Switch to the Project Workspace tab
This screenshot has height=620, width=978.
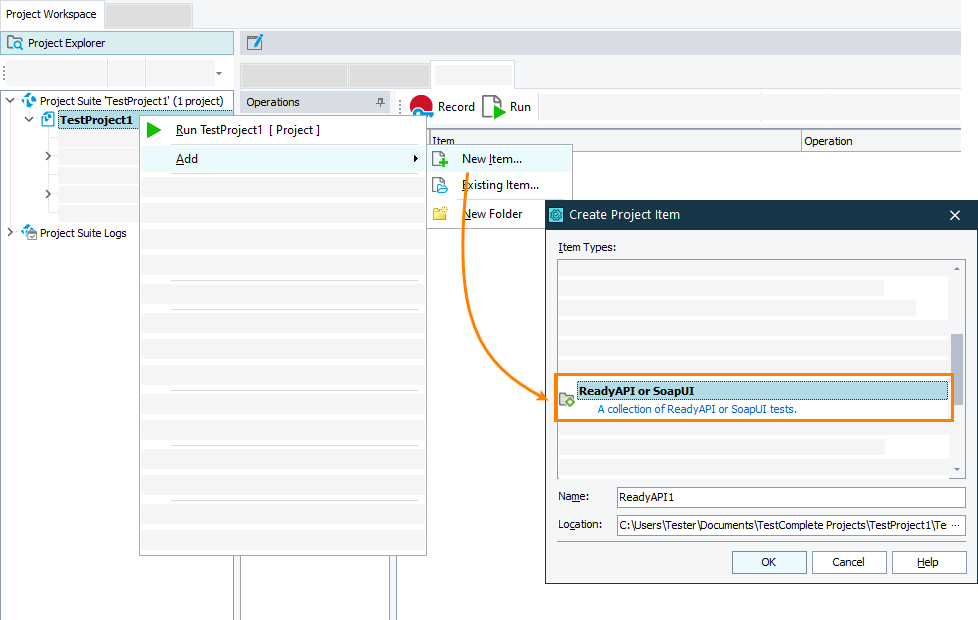pos(51,14)
